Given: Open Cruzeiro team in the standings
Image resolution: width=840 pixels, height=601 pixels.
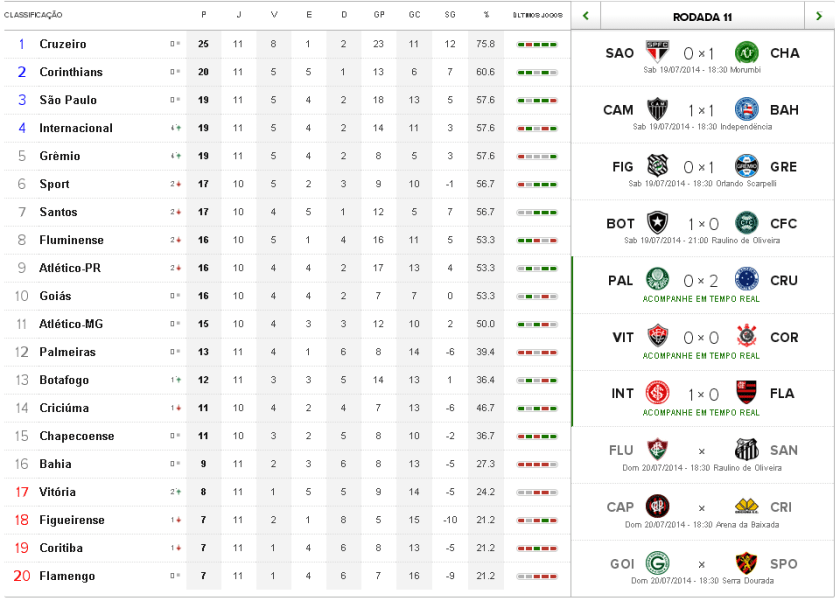Looking at the screenshot, I should 63,44.
